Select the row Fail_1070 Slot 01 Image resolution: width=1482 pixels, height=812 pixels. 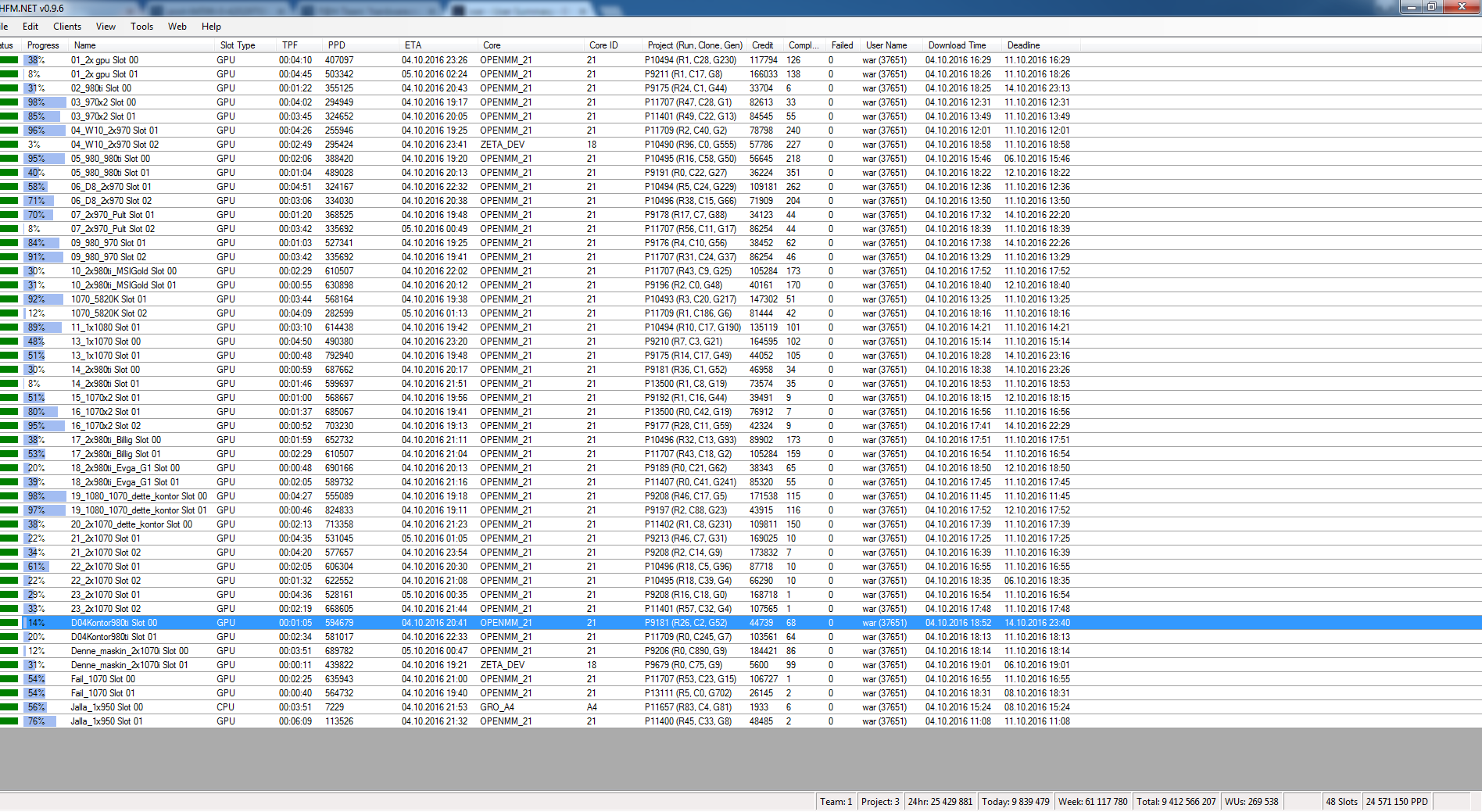tap(741, 693)
